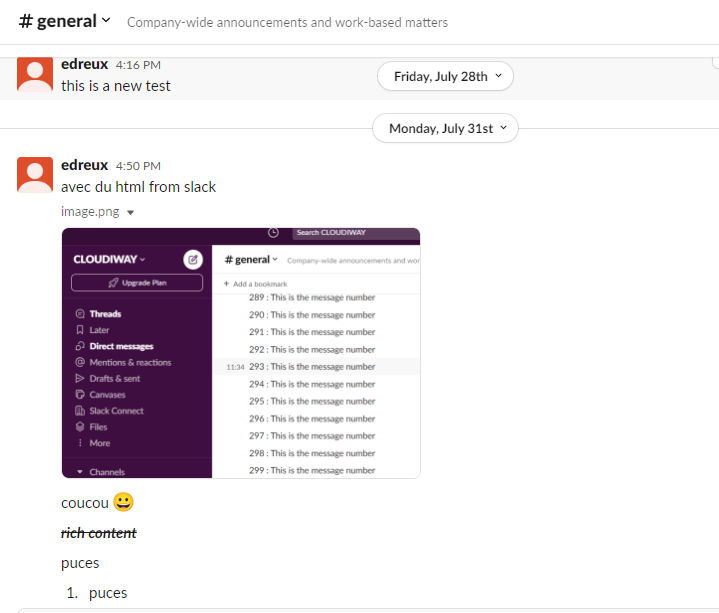Open edreux profile name on the 4:50 PM message

pos(84,165)
